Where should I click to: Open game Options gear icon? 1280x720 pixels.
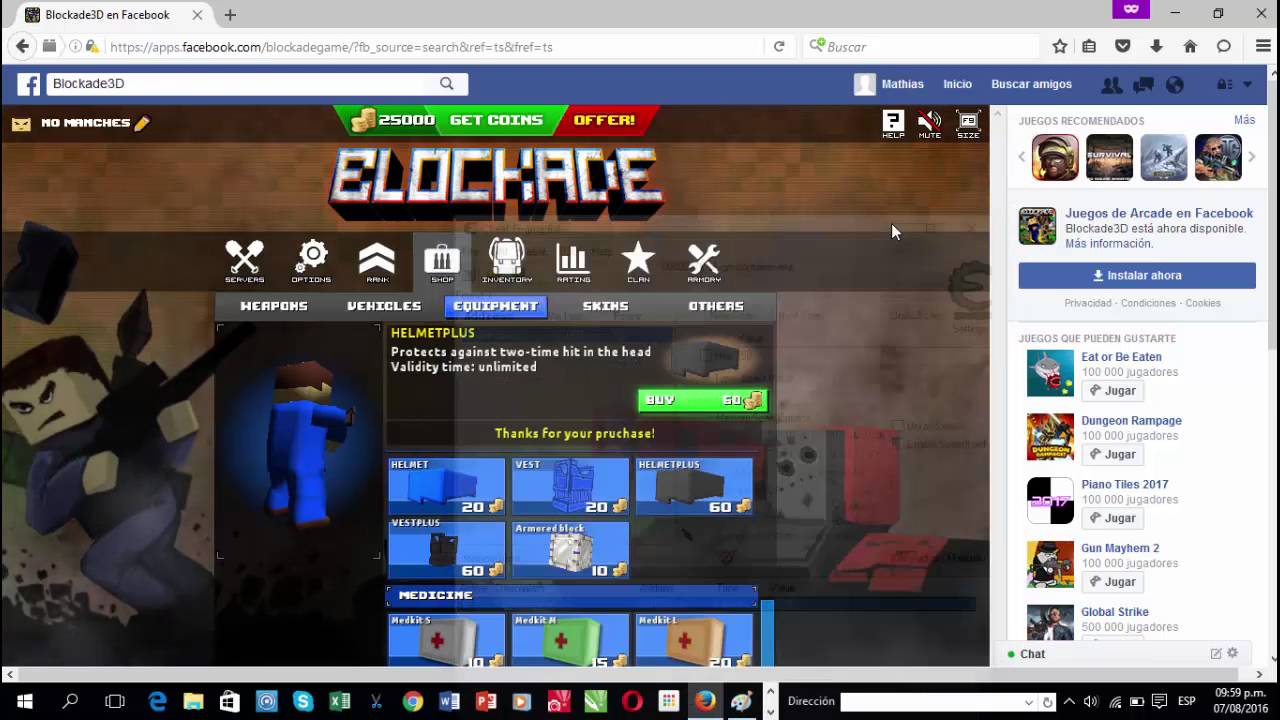pyautogui.click(x=311, y=262)
